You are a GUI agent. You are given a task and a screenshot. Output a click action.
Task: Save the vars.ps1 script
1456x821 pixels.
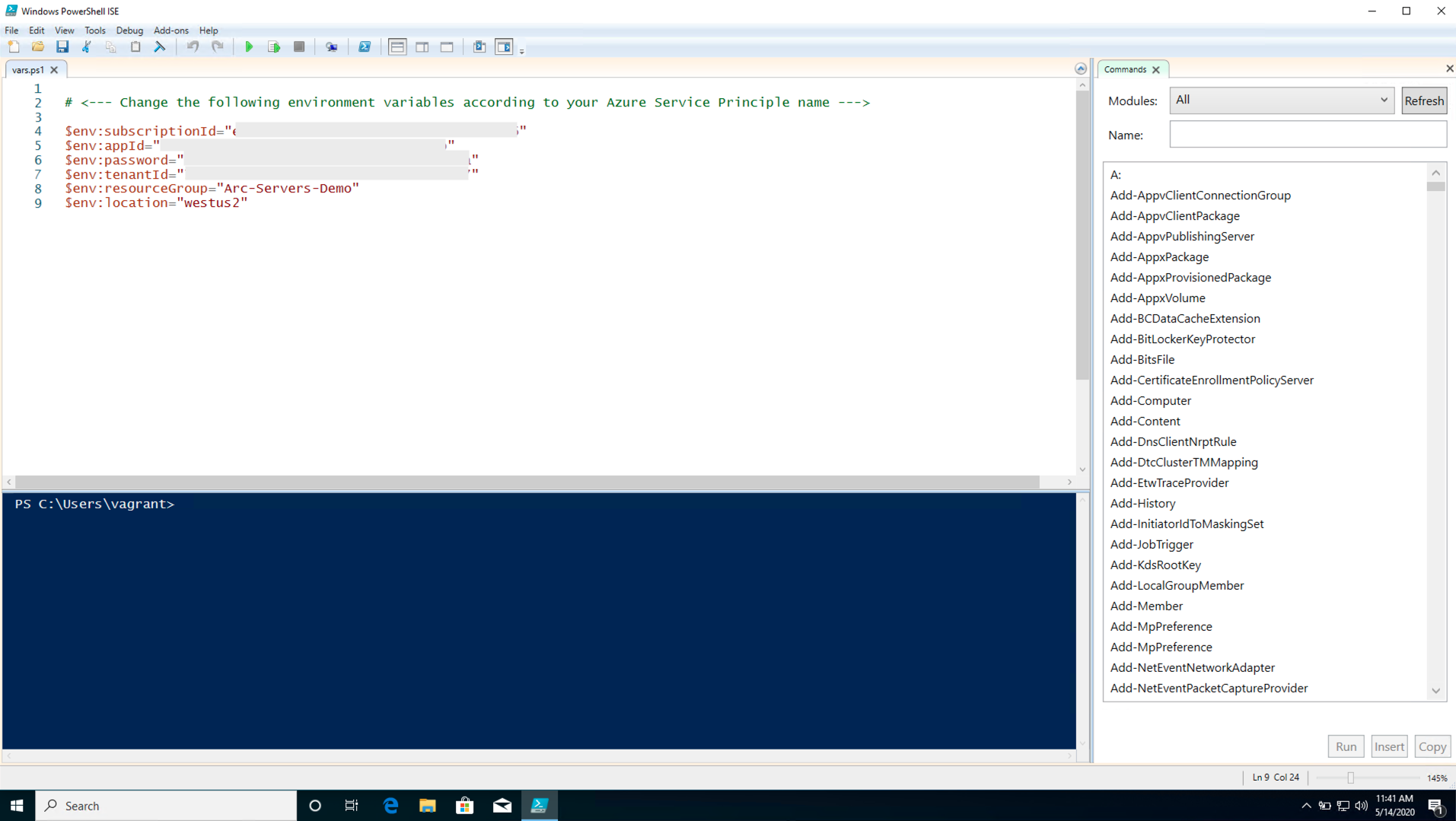(62, 47)
